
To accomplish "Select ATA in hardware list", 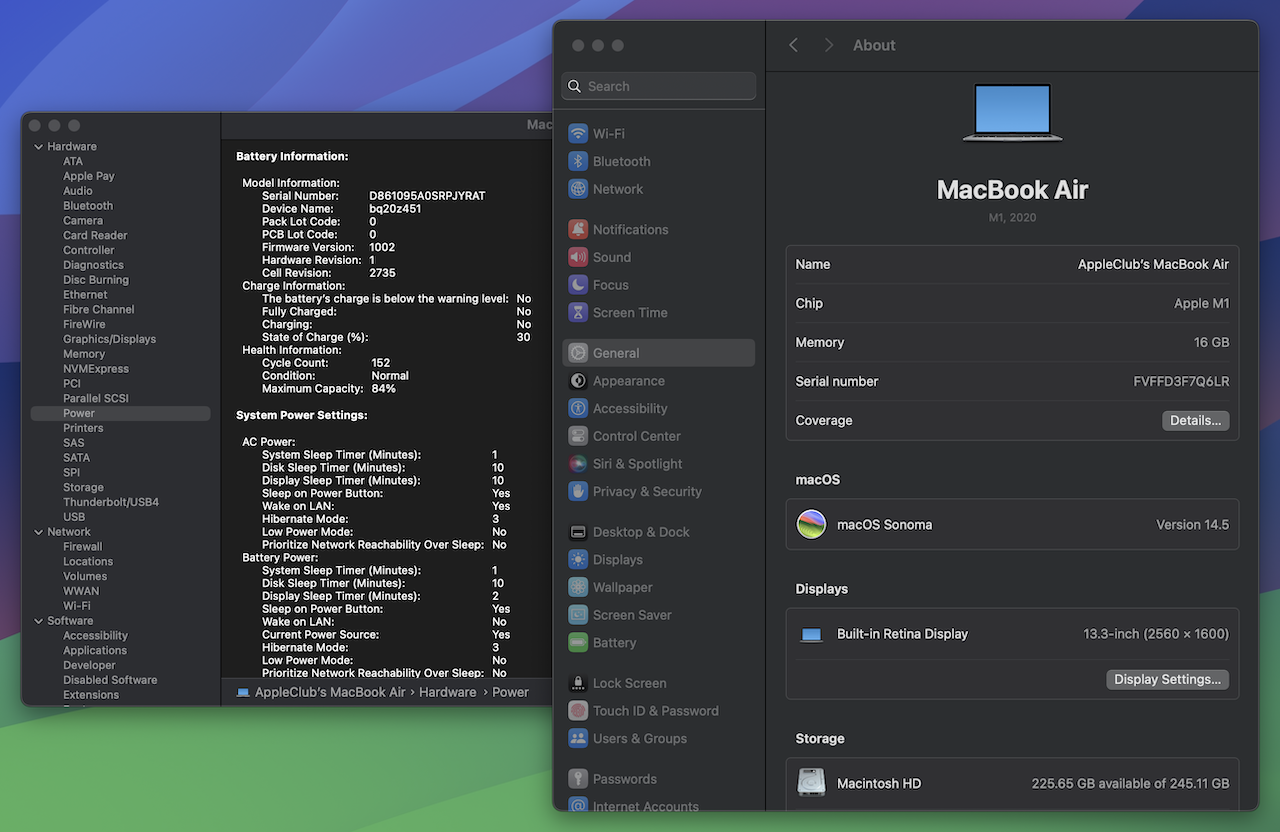I will pyautogui.click(x=73, y=161).
